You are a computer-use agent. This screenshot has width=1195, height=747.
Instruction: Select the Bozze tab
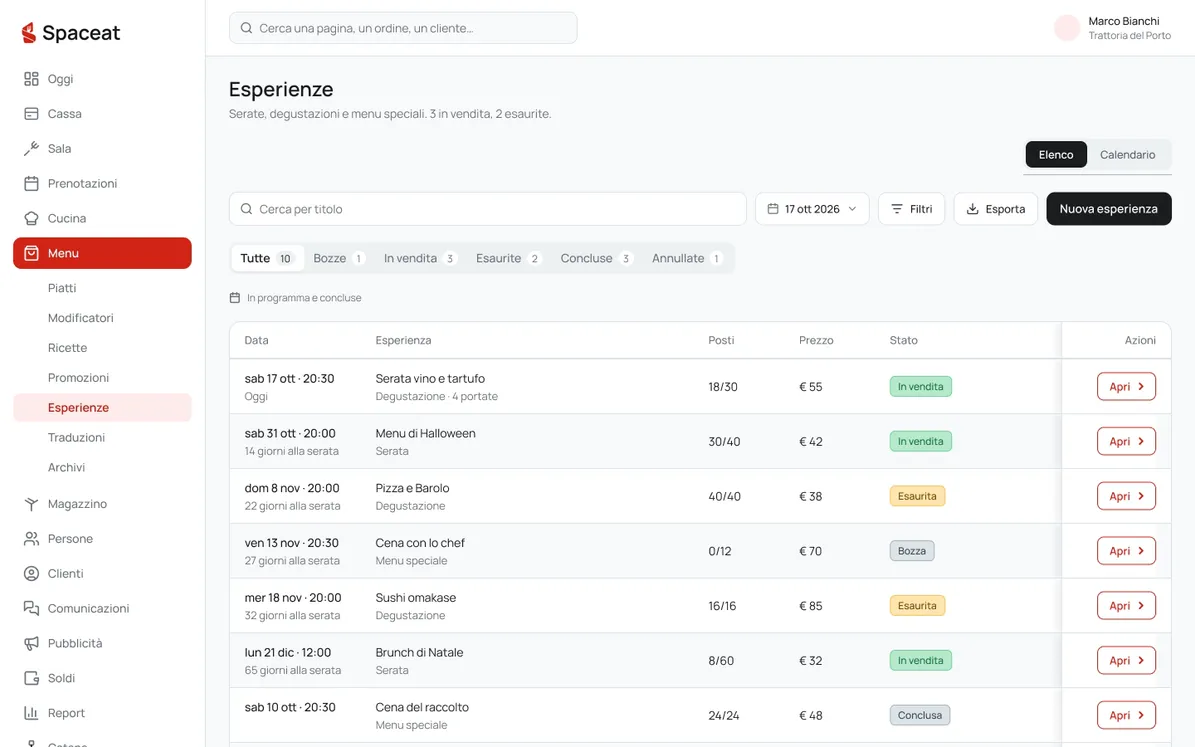(x=338, y=258)
